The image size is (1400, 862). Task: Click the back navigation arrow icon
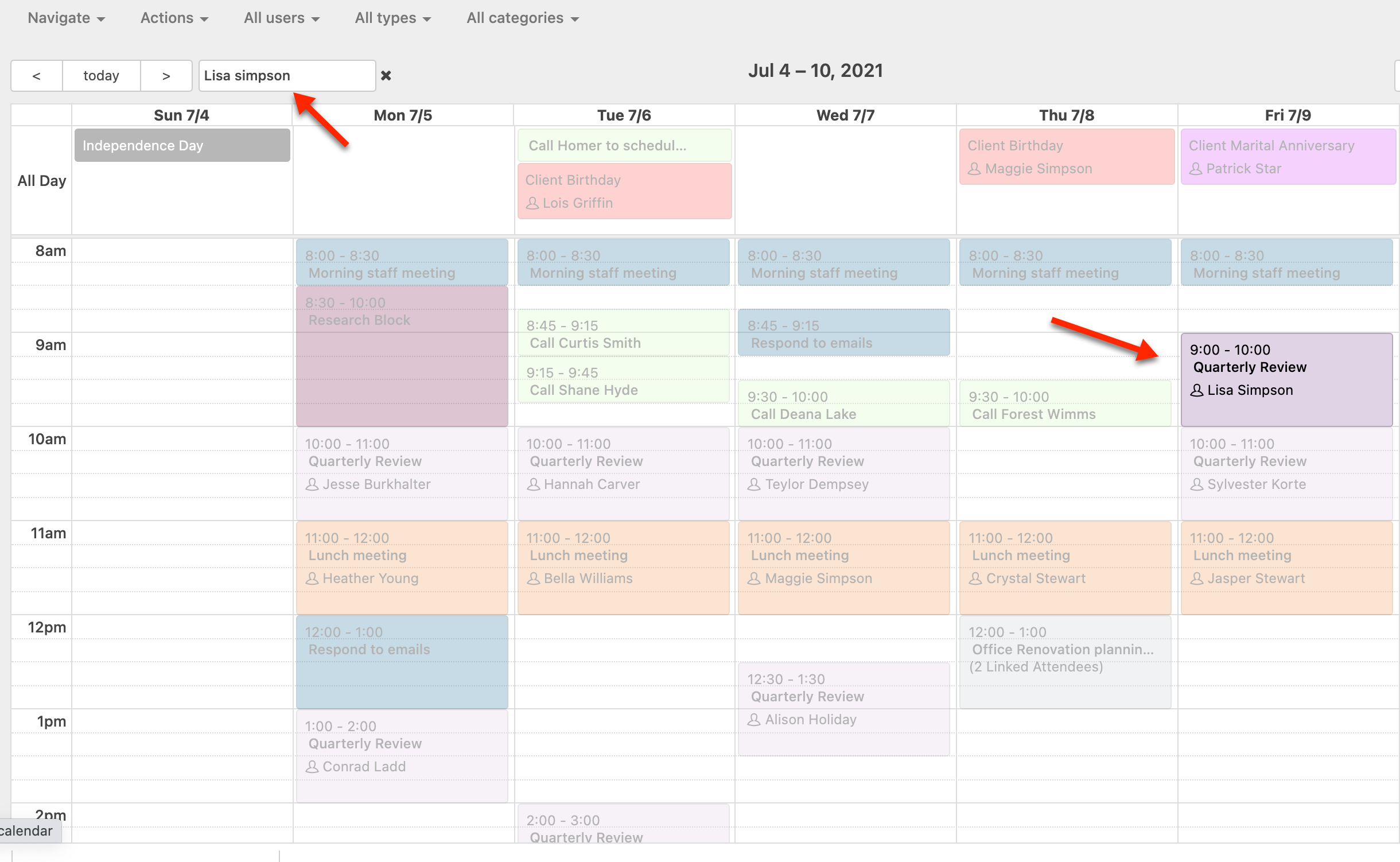click(37, 75)
